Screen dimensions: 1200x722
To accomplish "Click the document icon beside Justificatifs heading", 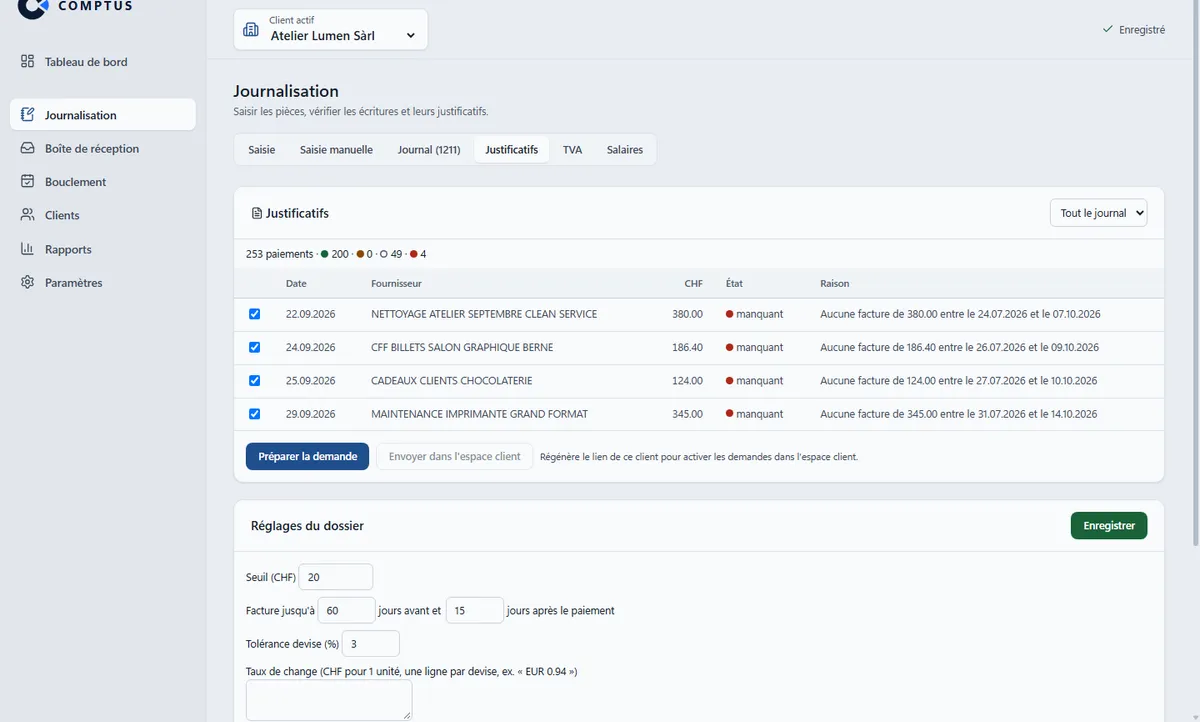I will click(256, 213).
